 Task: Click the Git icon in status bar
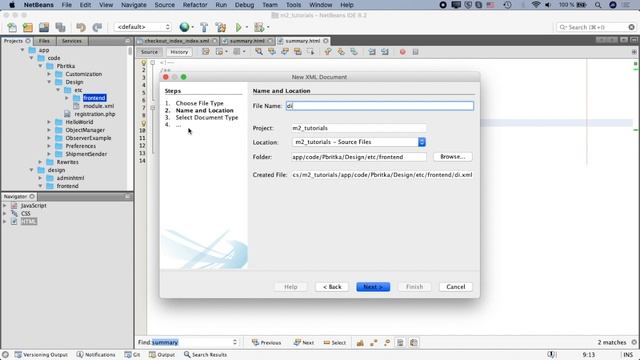[x=132, y=355]
